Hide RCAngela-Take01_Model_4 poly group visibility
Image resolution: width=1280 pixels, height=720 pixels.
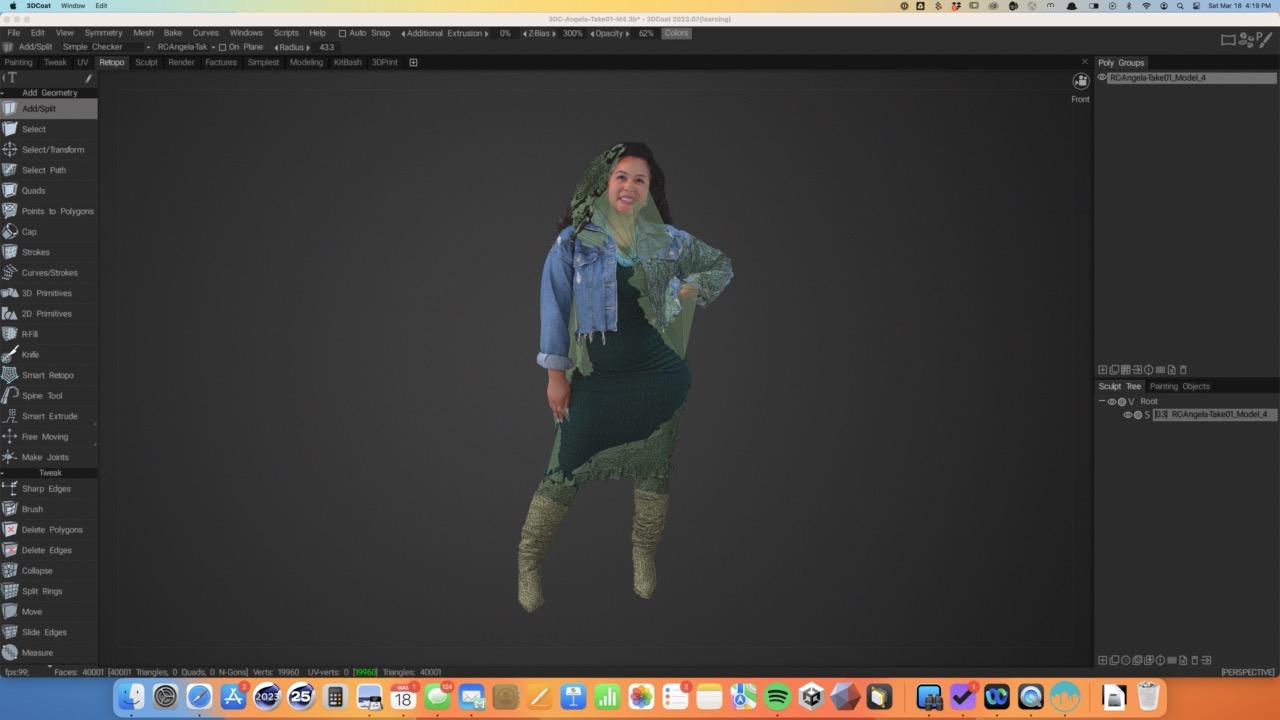pos(1102,78)
